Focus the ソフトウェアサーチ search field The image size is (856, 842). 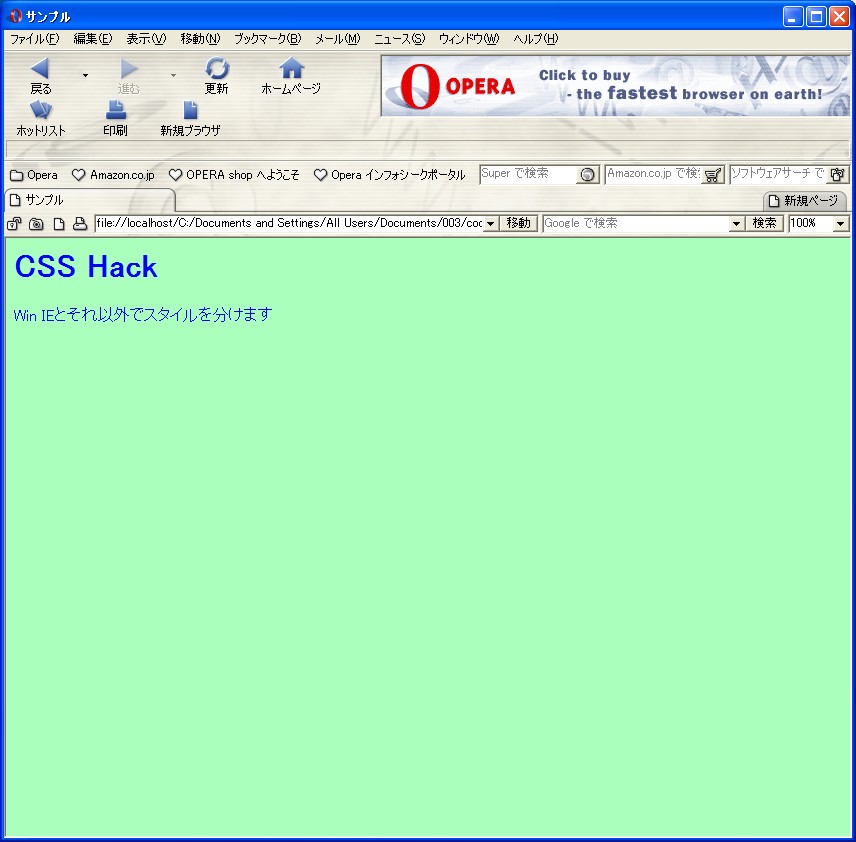point(778,174)
